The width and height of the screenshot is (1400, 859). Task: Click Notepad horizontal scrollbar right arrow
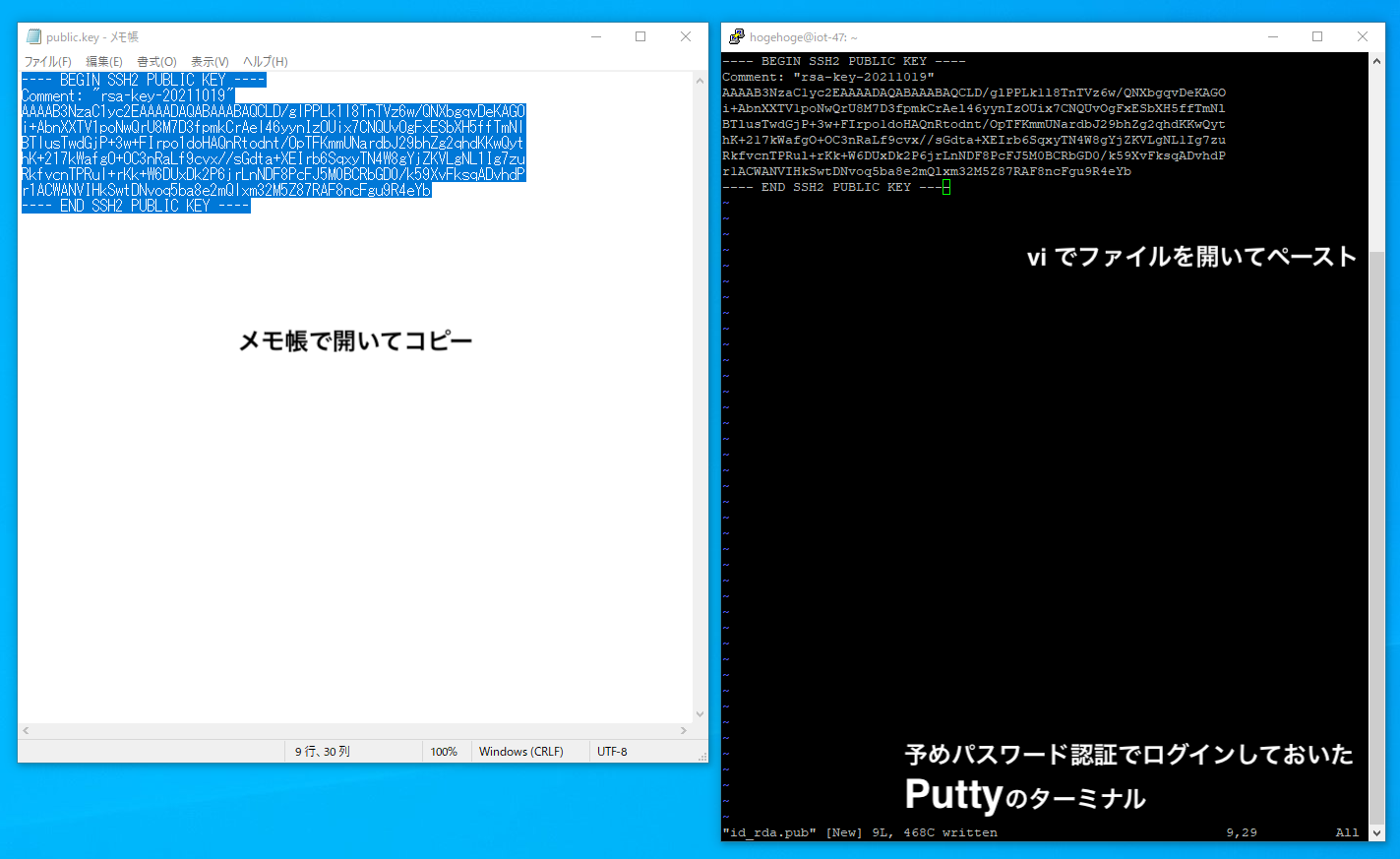click(684, 731)
